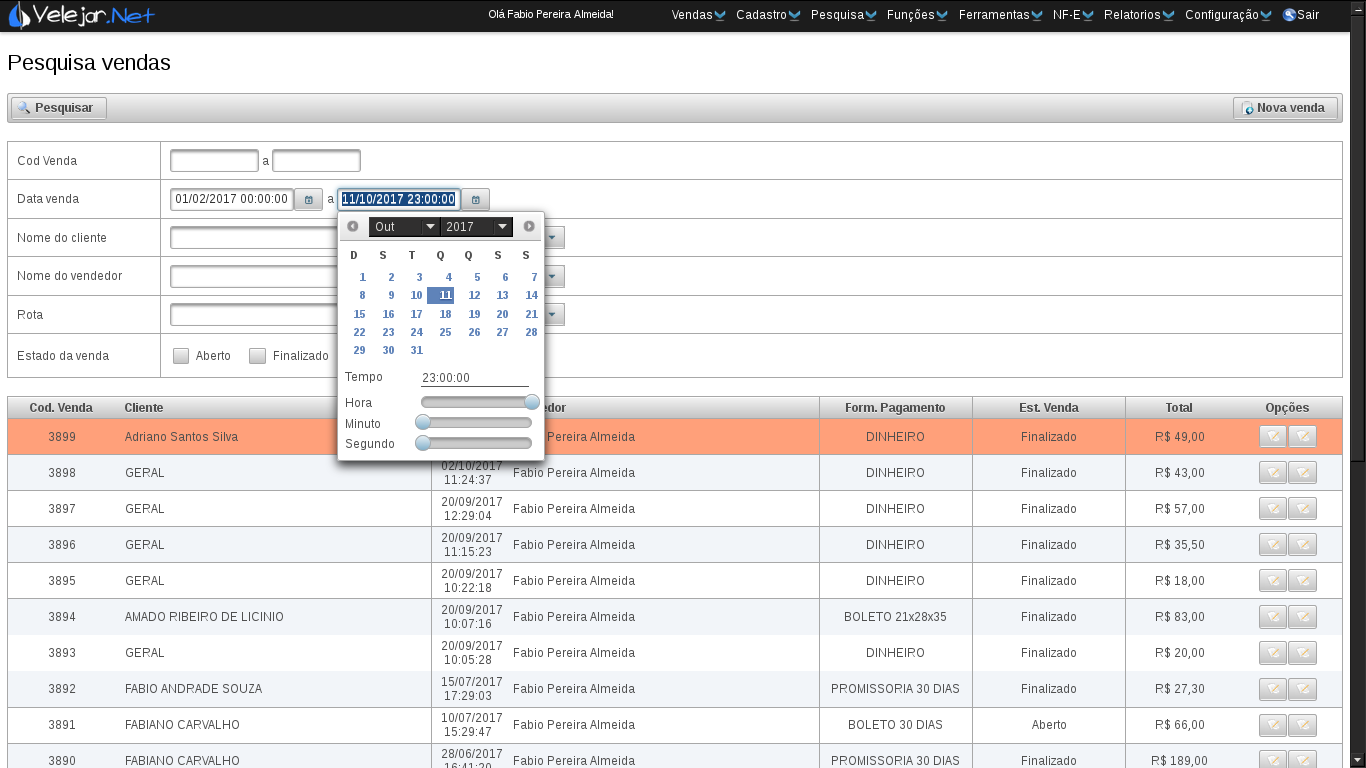The width and height of the screenshot is (1366, 768).
Task: Click the Form. Pagamento column header
Action: (895, 408)
